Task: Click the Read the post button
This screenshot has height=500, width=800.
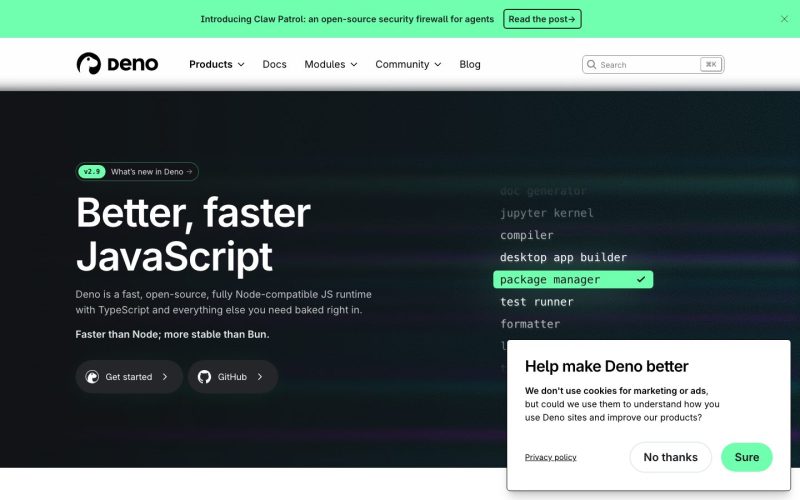Action: tap(542, 19)
